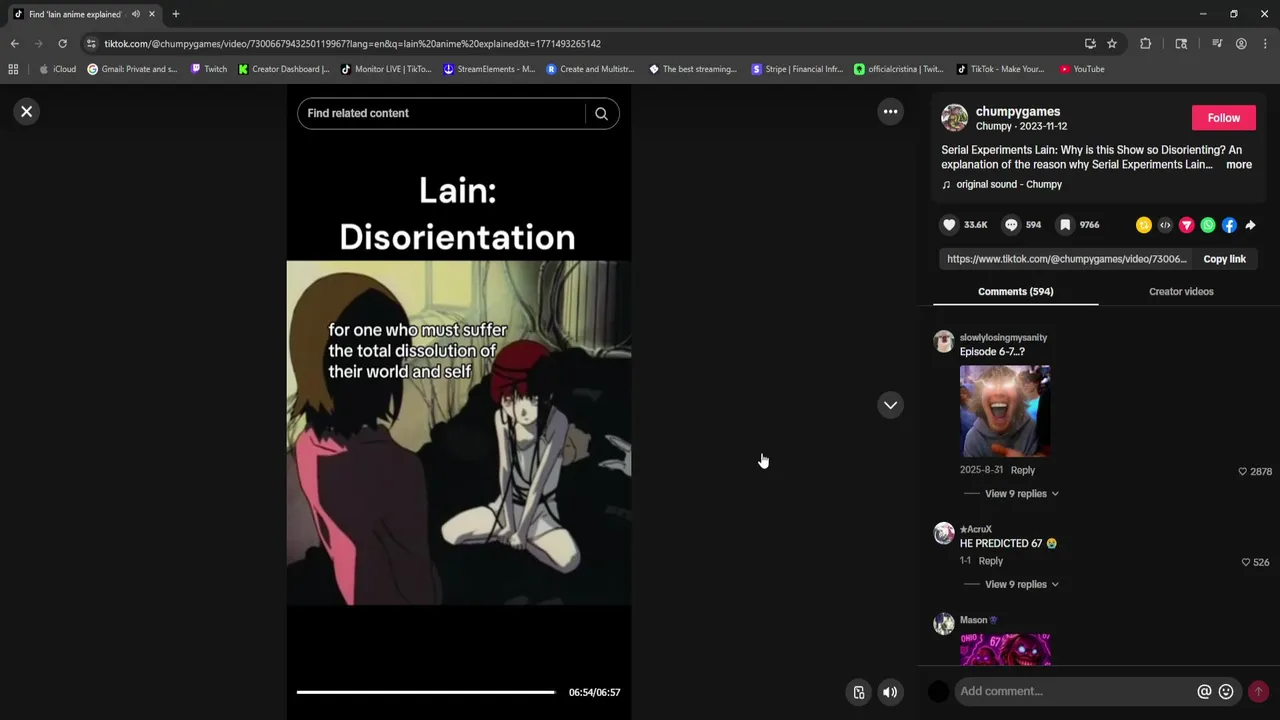This screenshot has height=720, width=1280.
Task: Follow chumpygames
Action: pyautogui.click(x=1223, y=118)
